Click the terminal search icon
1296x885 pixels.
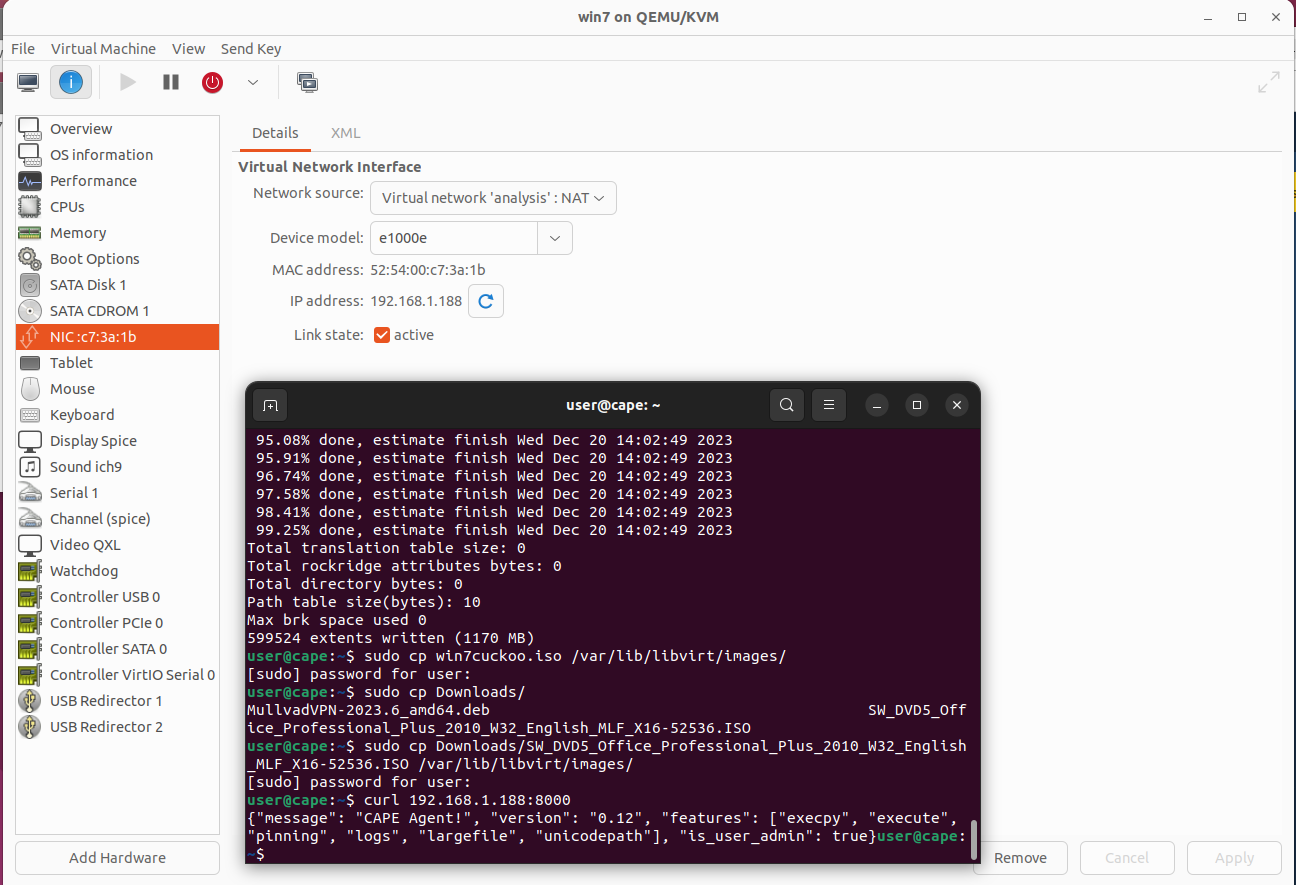tap(787, 405)
